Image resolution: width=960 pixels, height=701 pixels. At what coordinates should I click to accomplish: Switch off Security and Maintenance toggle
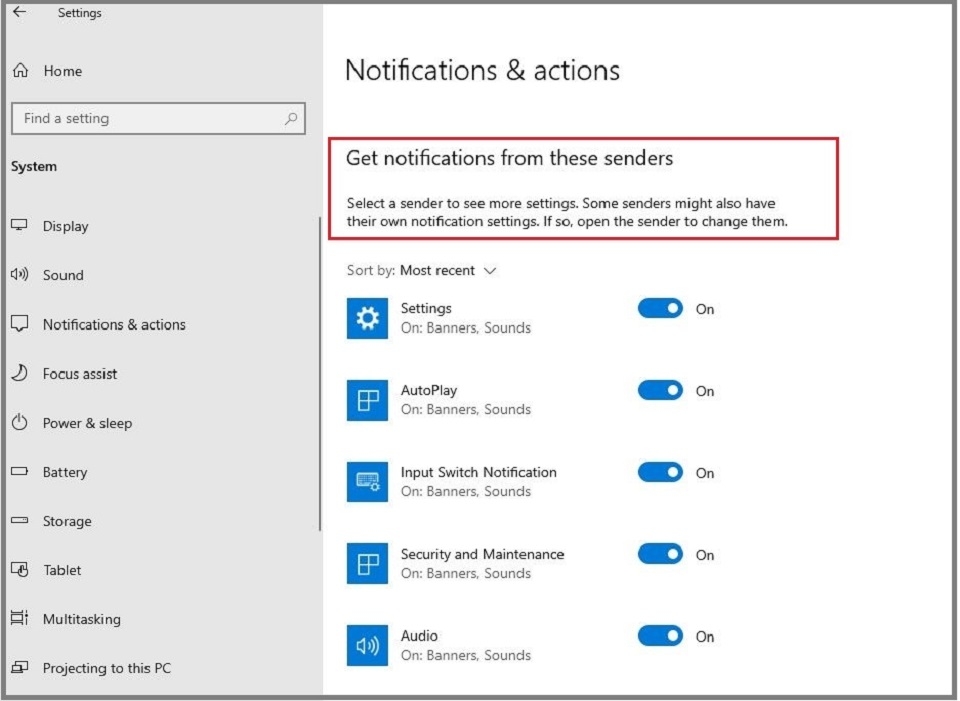tap(660, 554)
